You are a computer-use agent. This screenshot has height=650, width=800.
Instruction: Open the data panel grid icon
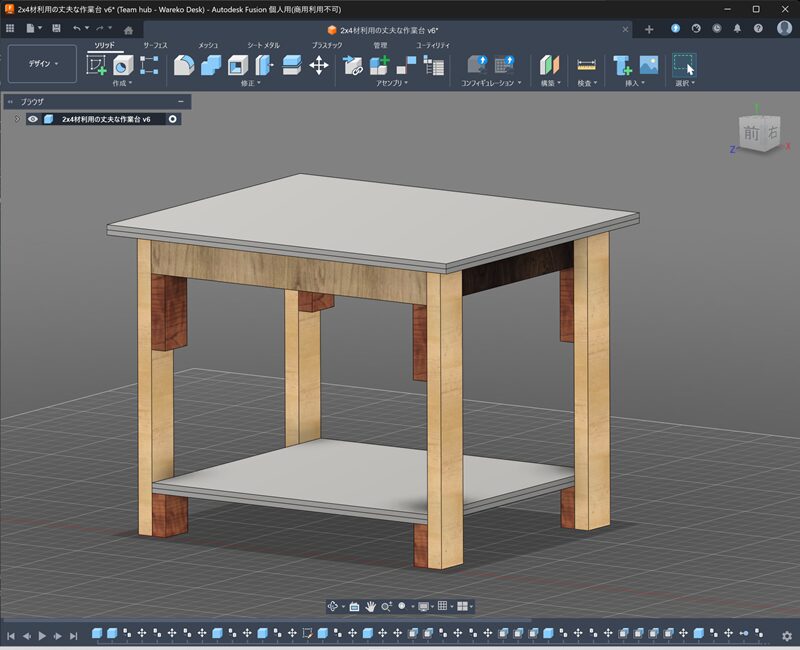(10, 28)
